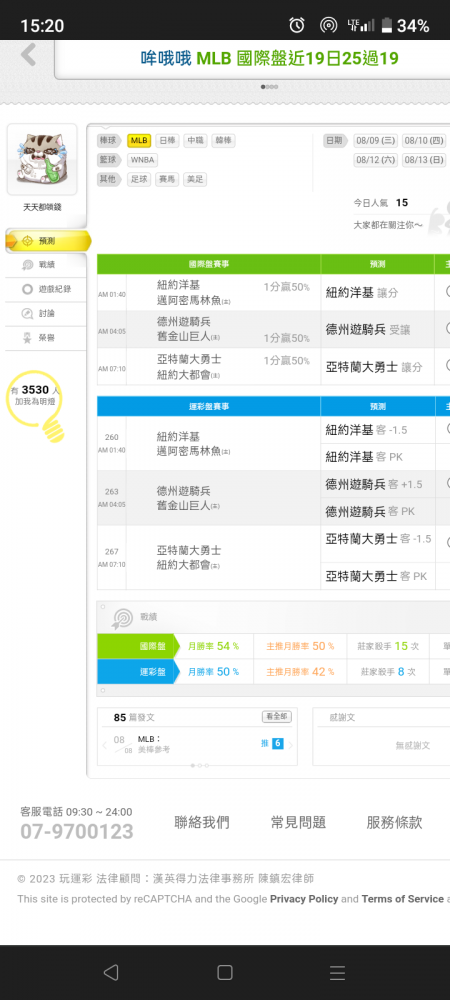Choose date 08/12 (六)
450x1000 pixels.
(x=376, y=159)
